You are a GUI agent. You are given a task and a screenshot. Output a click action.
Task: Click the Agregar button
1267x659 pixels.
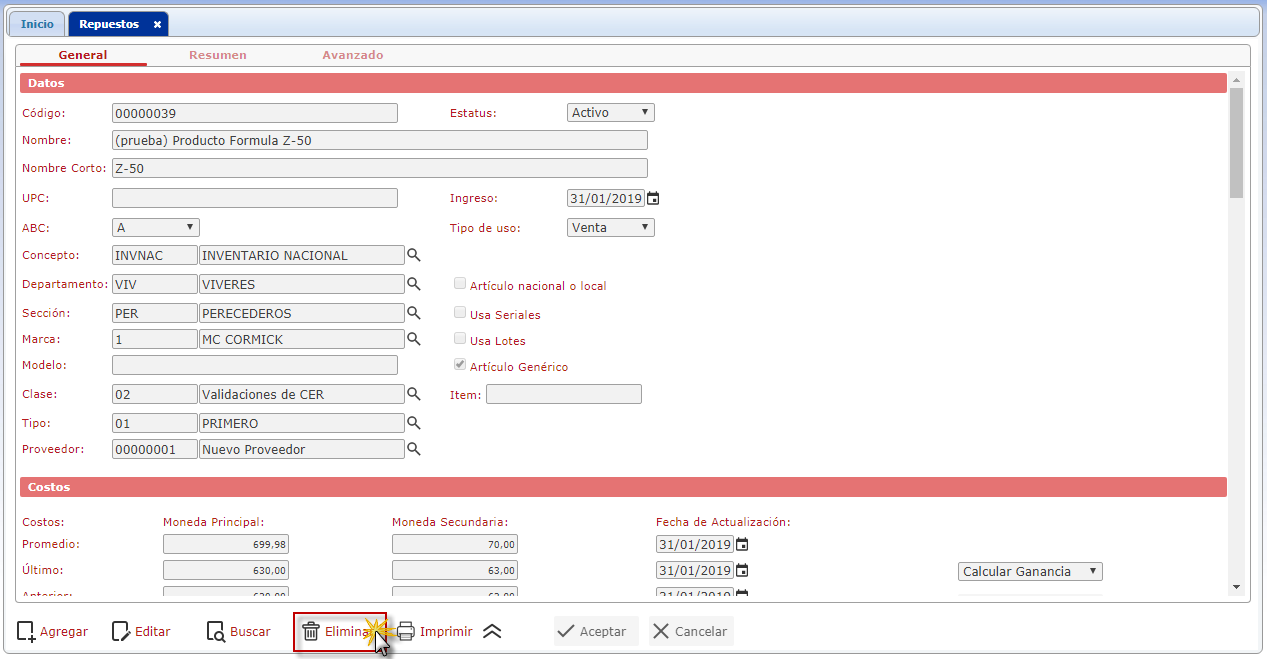coord(52,631)
